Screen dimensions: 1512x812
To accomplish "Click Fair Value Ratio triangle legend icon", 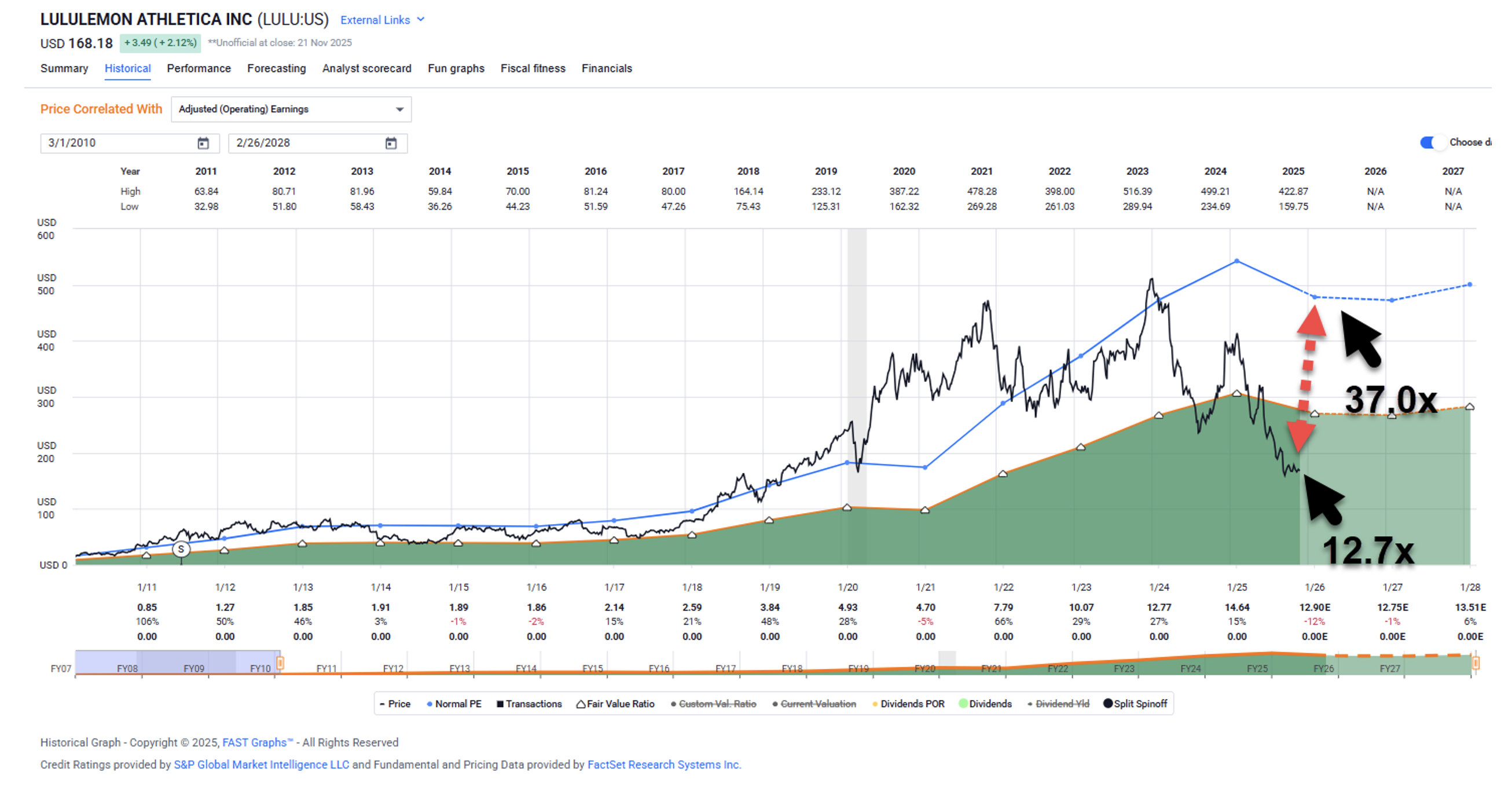I will pos(581,704).
